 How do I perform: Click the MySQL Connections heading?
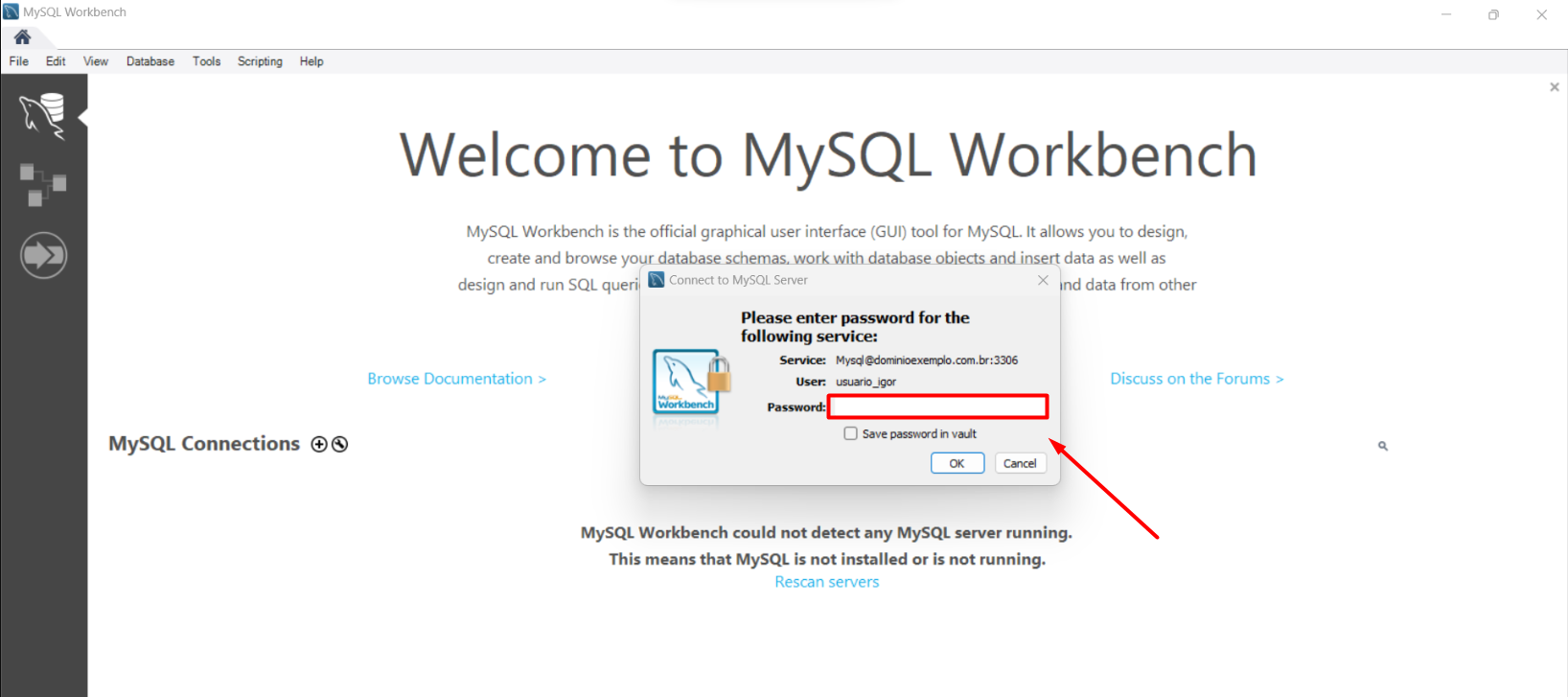[x=204, y=444]
